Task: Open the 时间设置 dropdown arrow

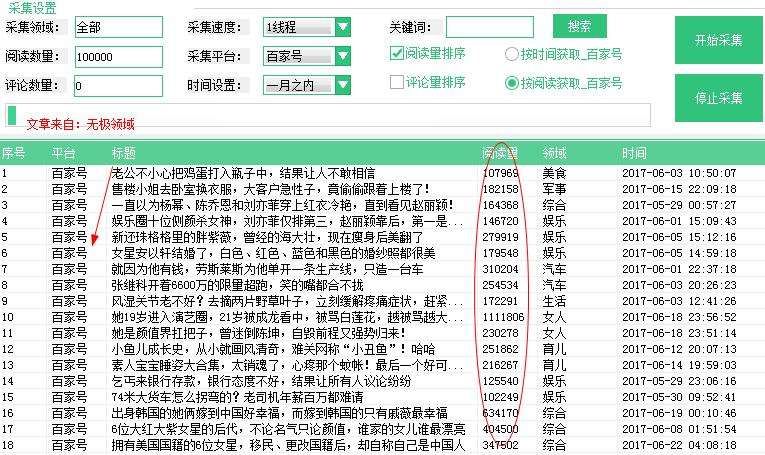Action: click(343, 85)
